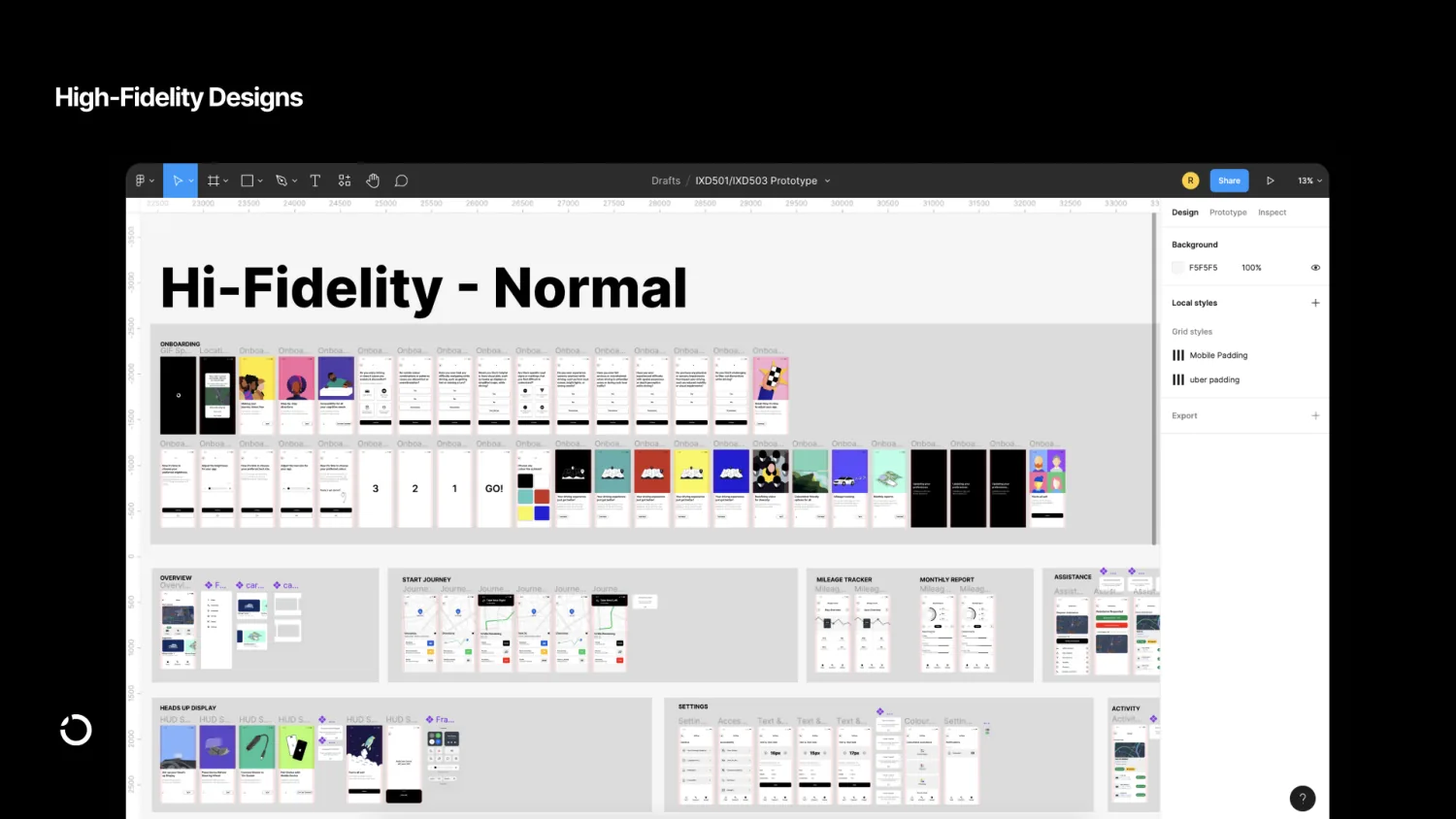
Task: Select the ACTIVITY section label
Action: [x=1126, y=708]
